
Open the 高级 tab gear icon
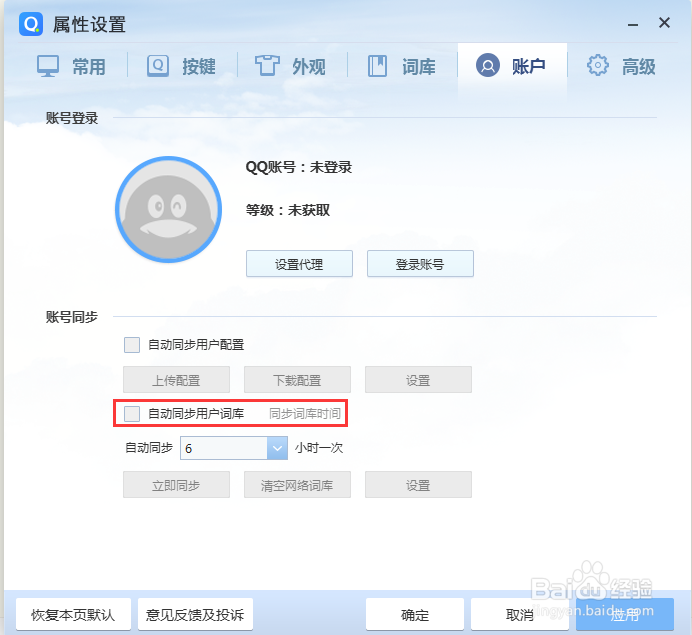[598, 65]
